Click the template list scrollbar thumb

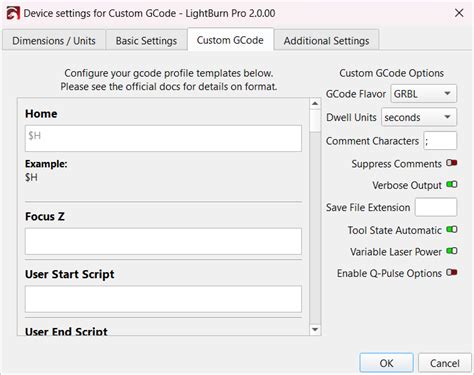315,120
